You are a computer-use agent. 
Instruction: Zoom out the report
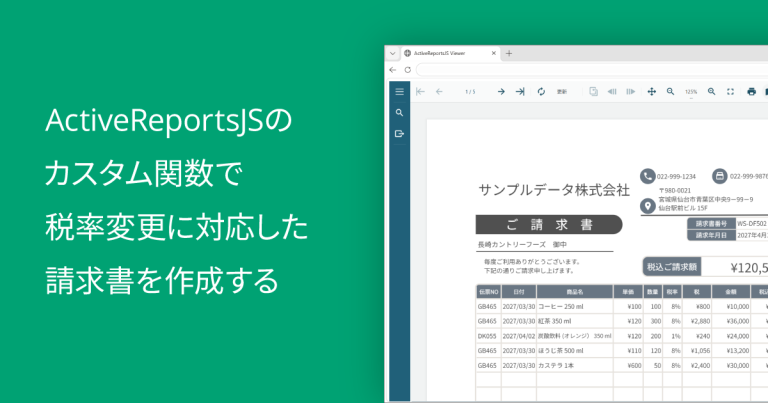[671, 92]
